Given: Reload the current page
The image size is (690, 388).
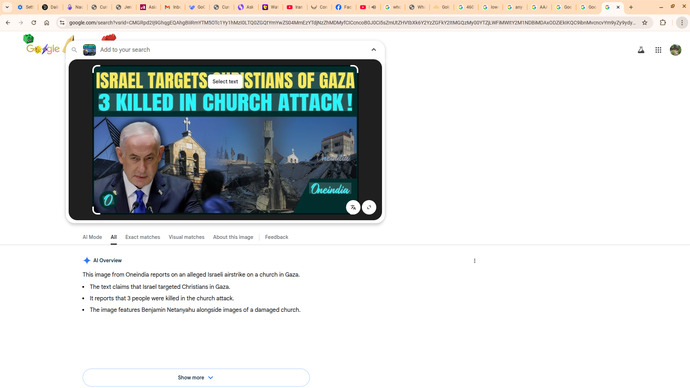Looking at the screenshot, I should 33,22.
